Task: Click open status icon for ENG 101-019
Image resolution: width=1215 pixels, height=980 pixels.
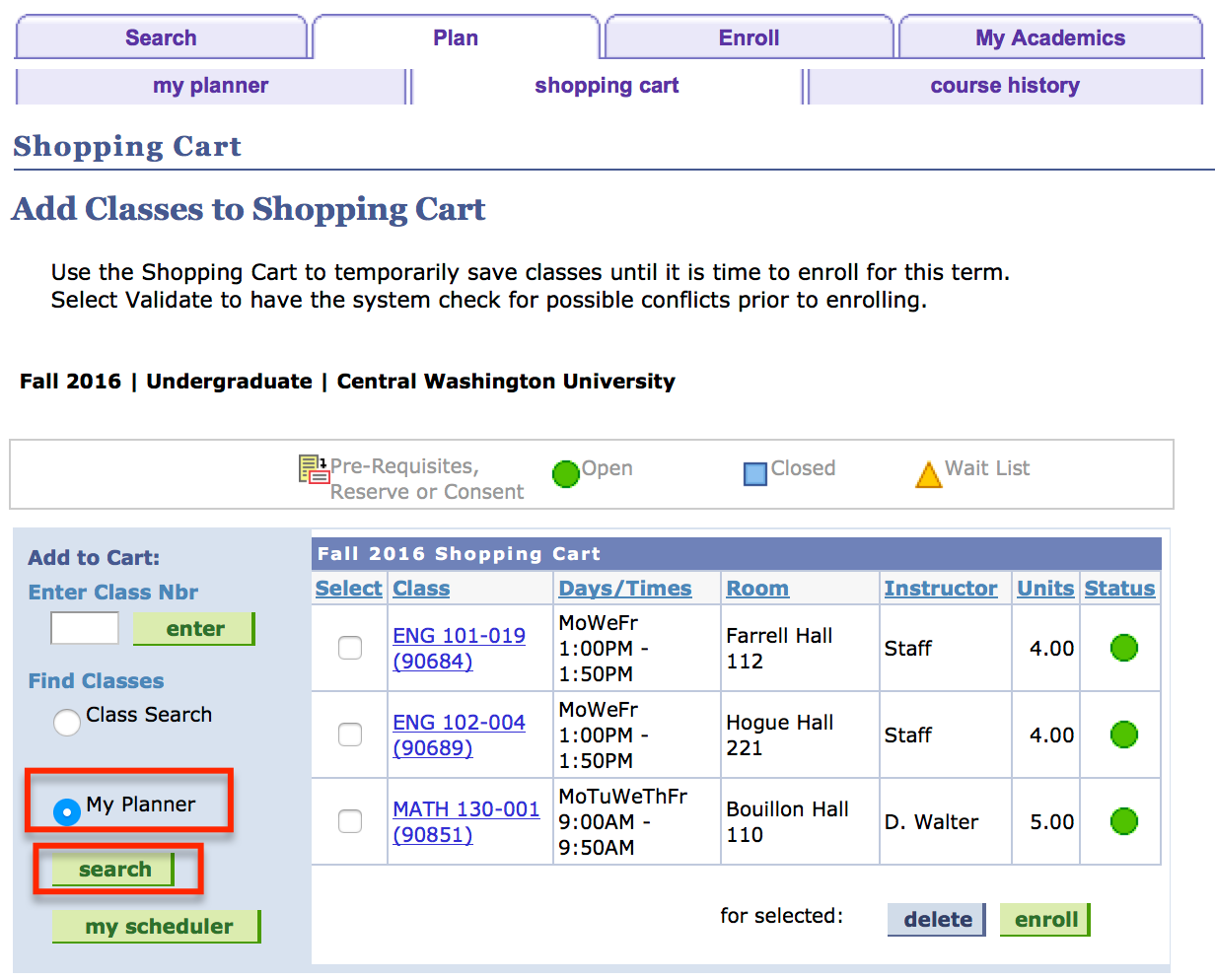Action: click(1123, 648)
